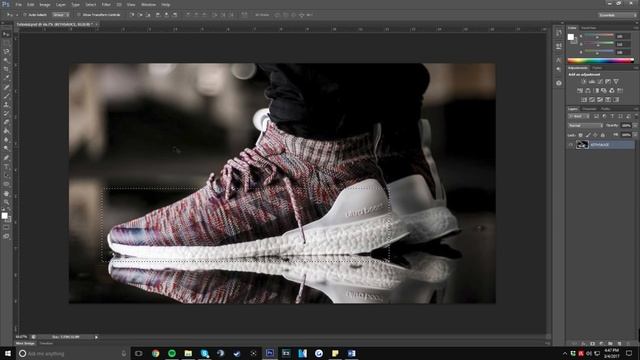Viewport: 640px width, 360px height.
Task: Select the Brush tool
Action: (6, 96)
